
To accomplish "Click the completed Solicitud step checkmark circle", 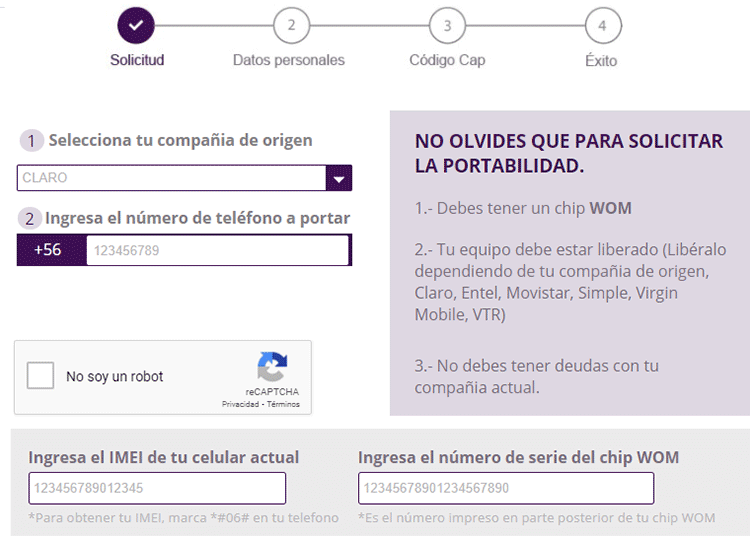I will (x=136, y=25).
